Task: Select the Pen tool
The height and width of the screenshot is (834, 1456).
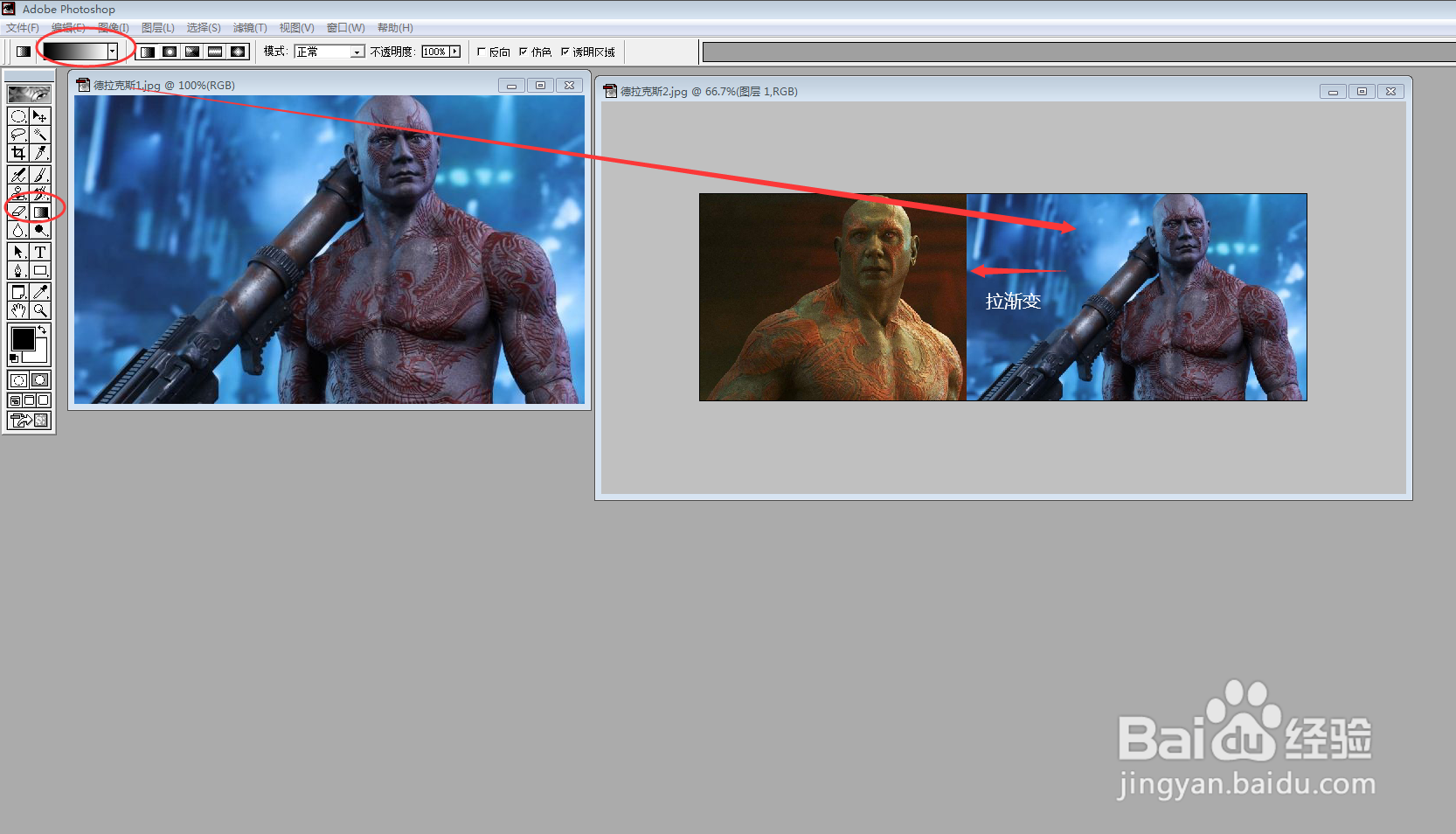Action: click(x=18, y=270)
